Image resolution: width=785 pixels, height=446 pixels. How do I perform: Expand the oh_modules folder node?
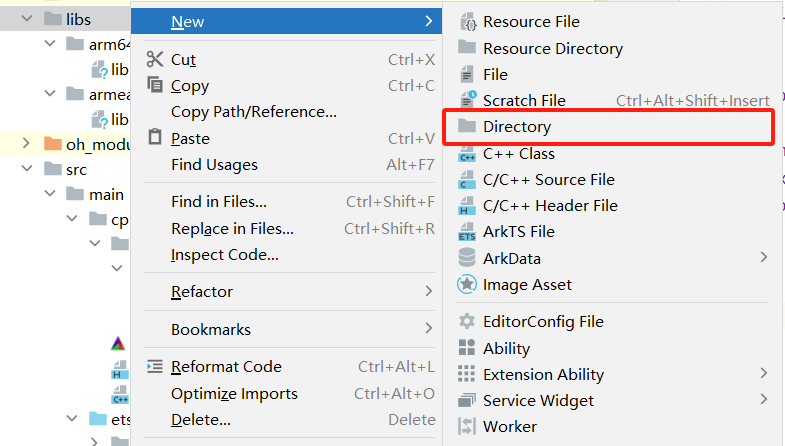(x=26, y=144)
